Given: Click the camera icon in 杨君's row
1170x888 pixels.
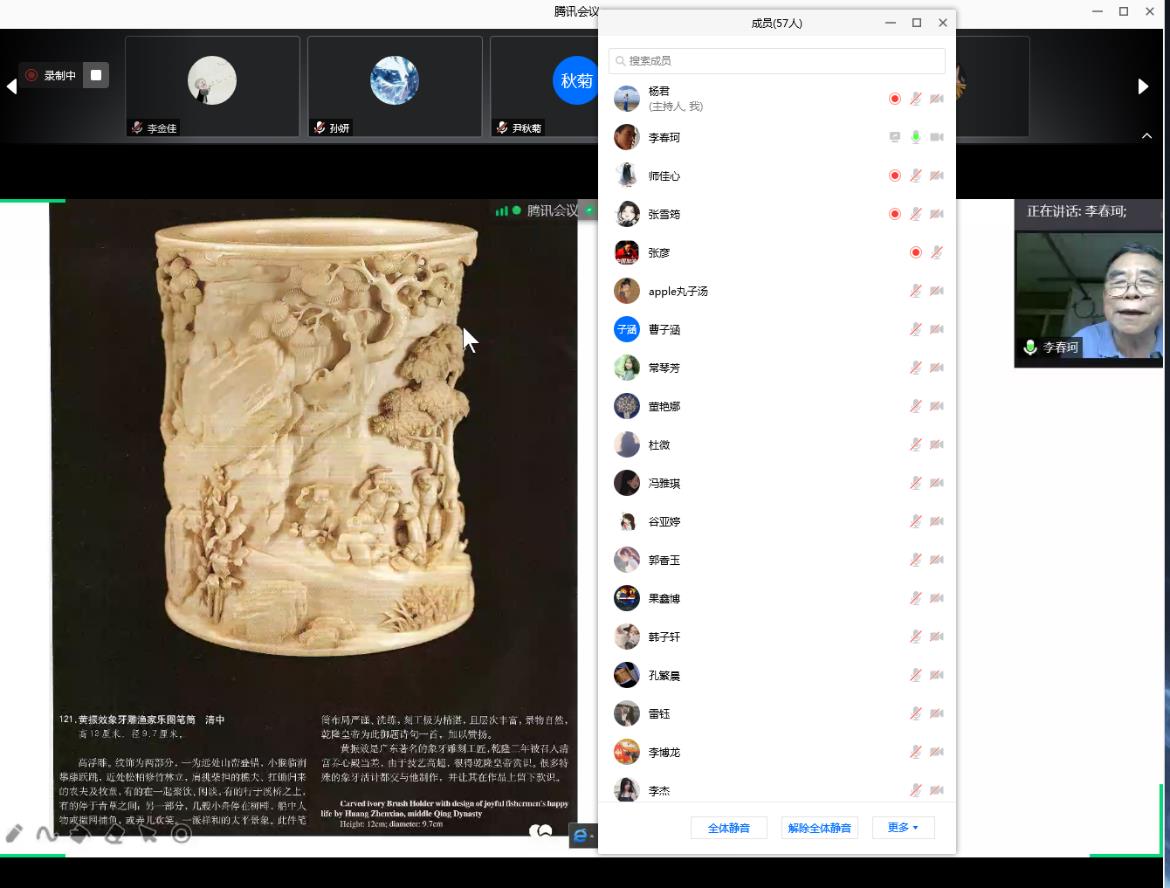Looking at the screenshot, I should 937,99.
